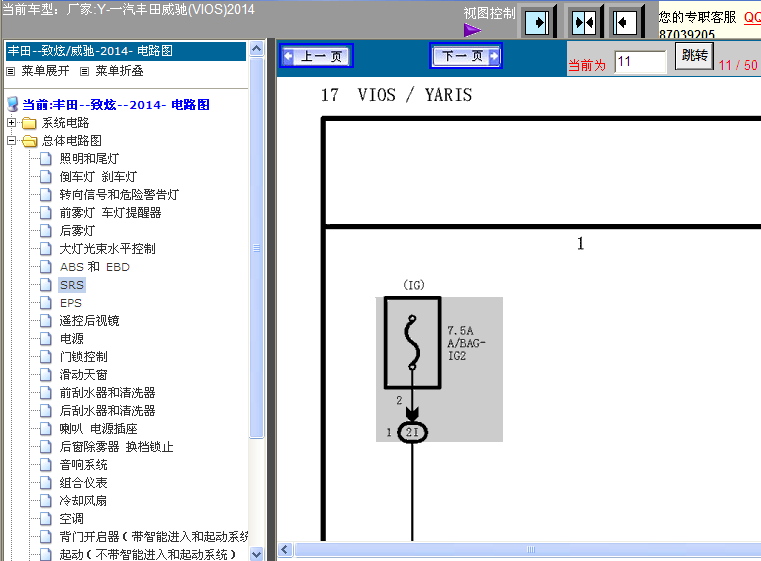Open the ABS 和 EBD diagram
The image size is (761, 561).
(95, 267)
